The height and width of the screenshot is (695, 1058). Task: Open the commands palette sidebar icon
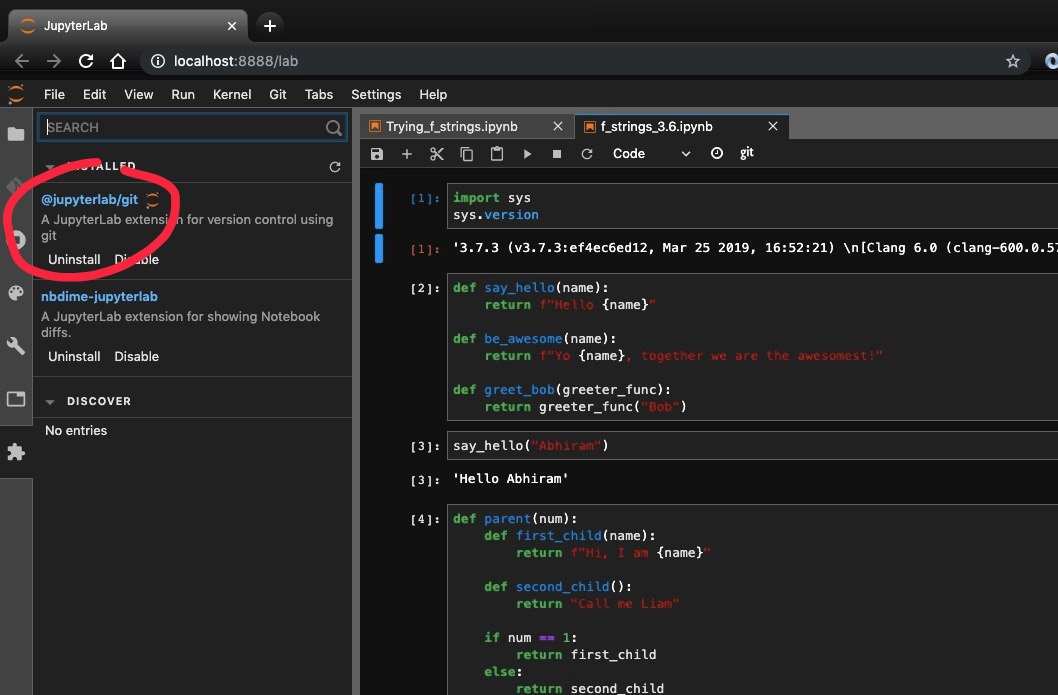[x=16, y=292]
